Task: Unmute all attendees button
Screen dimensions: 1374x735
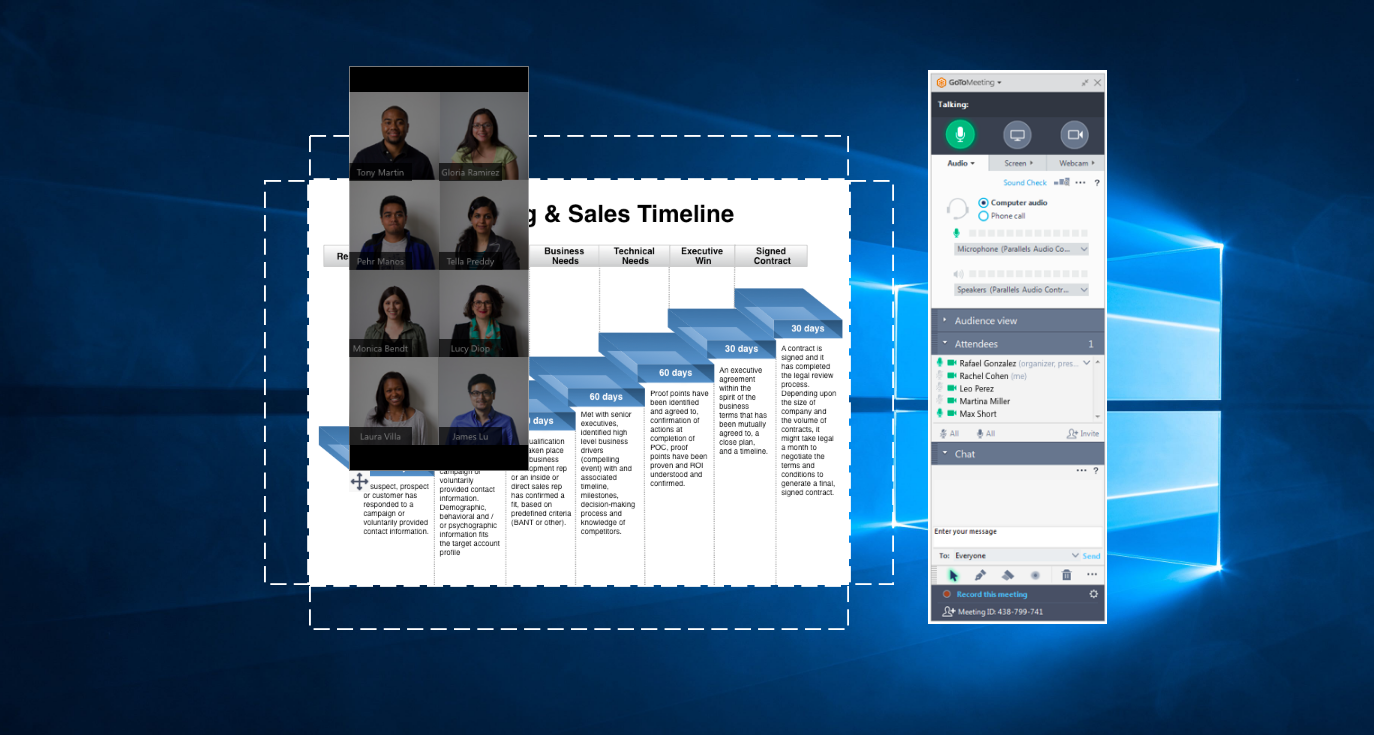Action: 986,433
